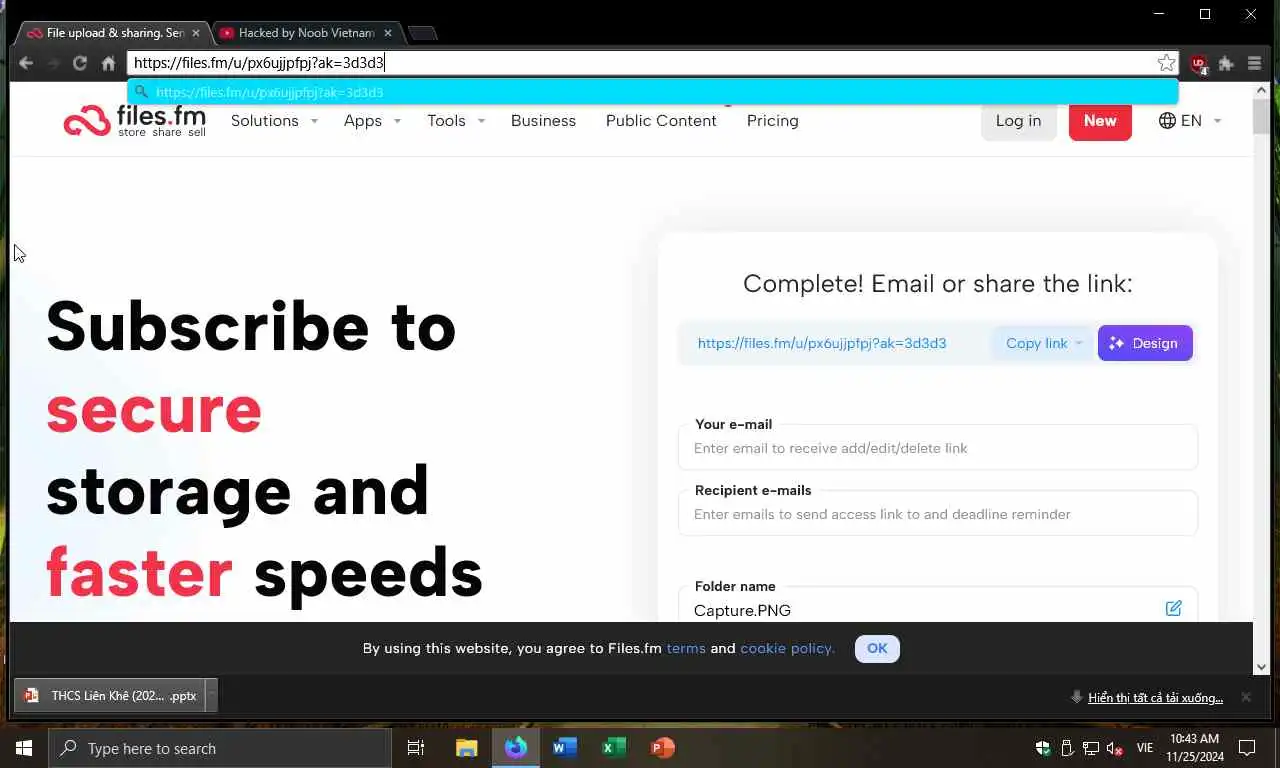The image size is (1280, 768).
Task: Bookmark this page with the star icon
Action: (1166, 63)
